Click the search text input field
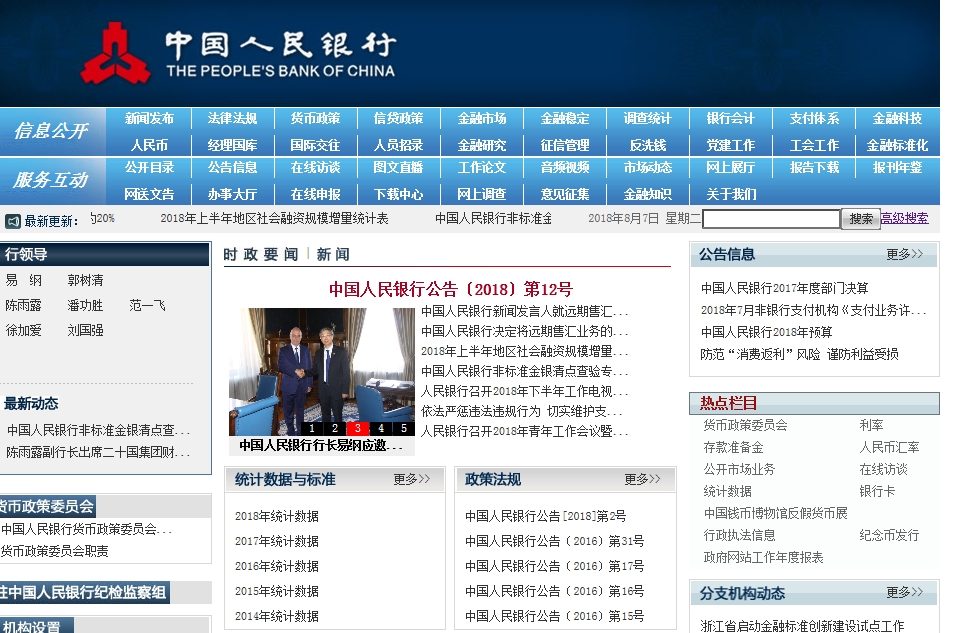954x633 pixels. 770,219
